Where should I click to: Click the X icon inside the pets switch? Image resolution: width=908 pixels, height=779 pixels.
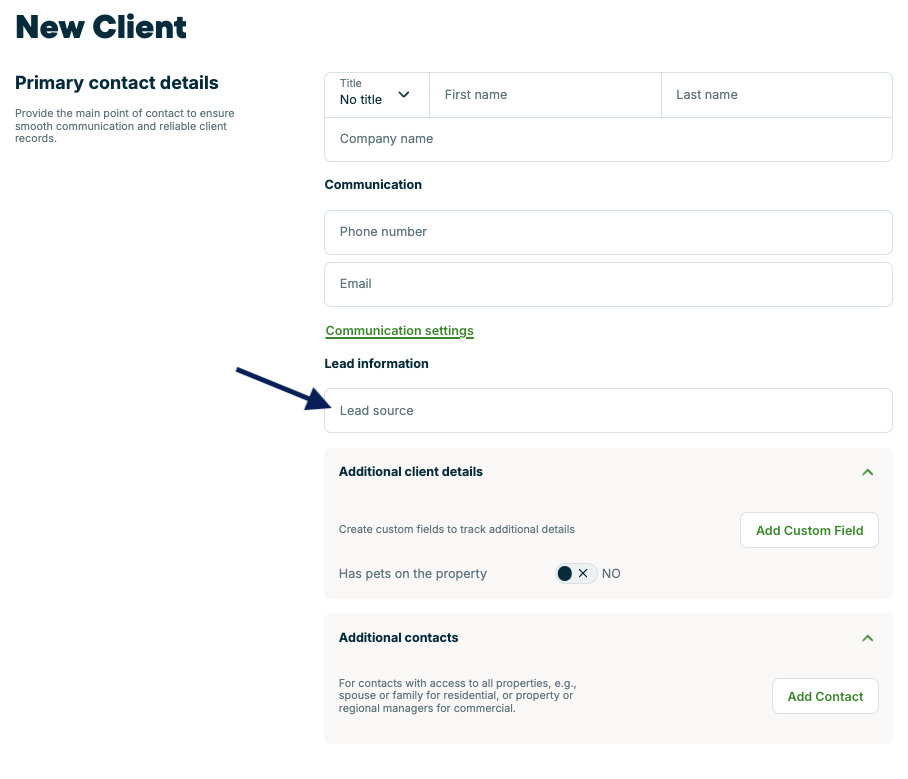coord(584,574)
